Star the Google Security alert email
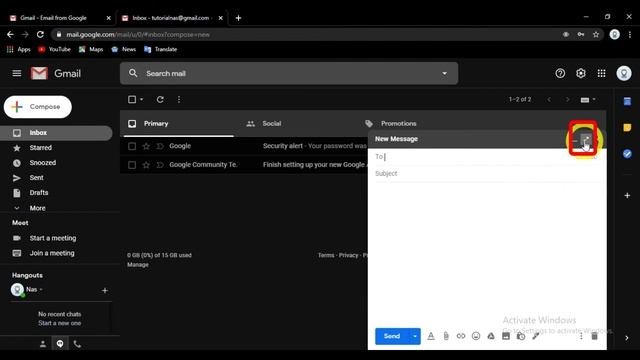Screen dimensions: 640x360 click(146, 146)
